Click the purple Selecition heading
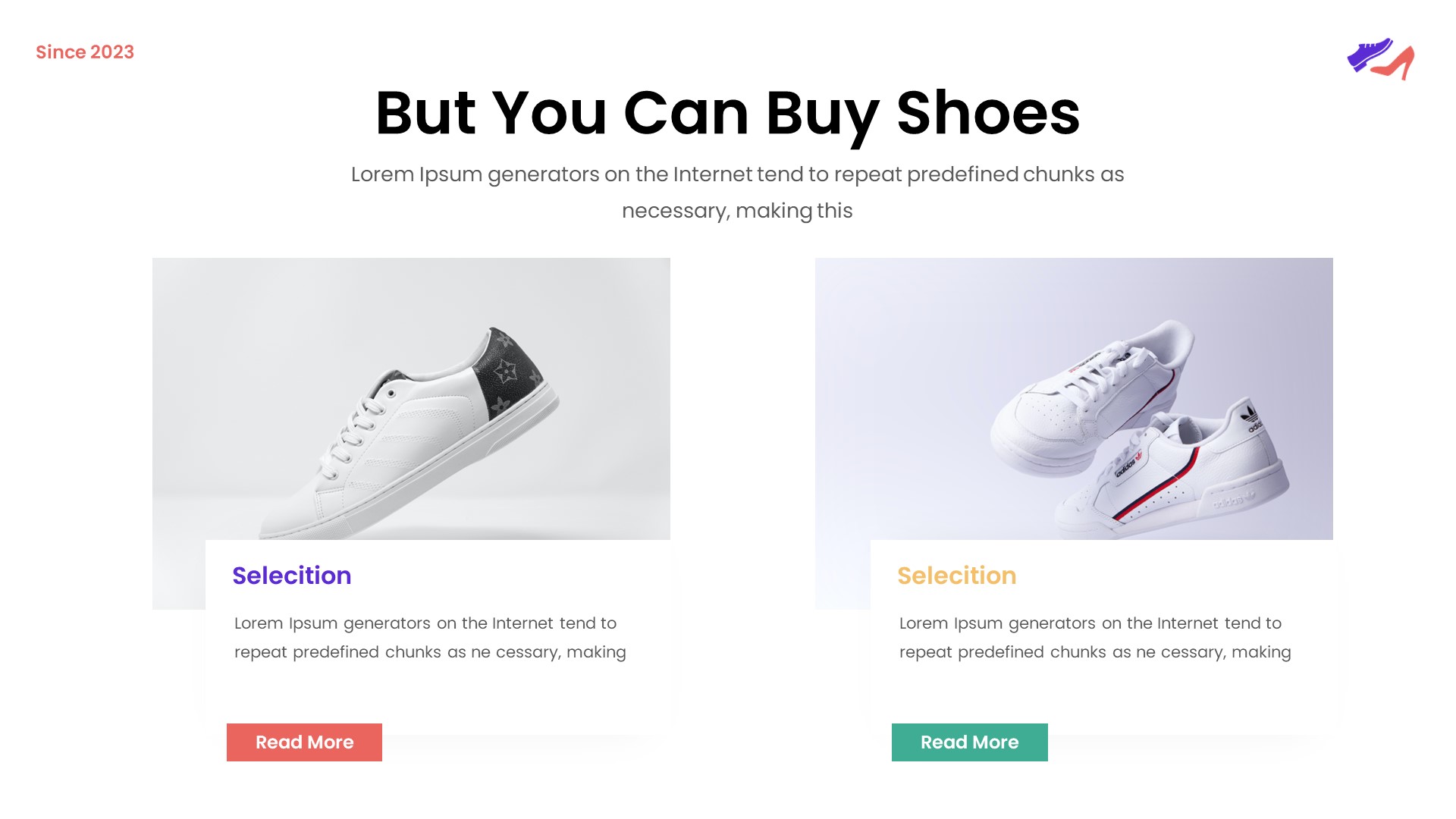 (x=291, y=576)
